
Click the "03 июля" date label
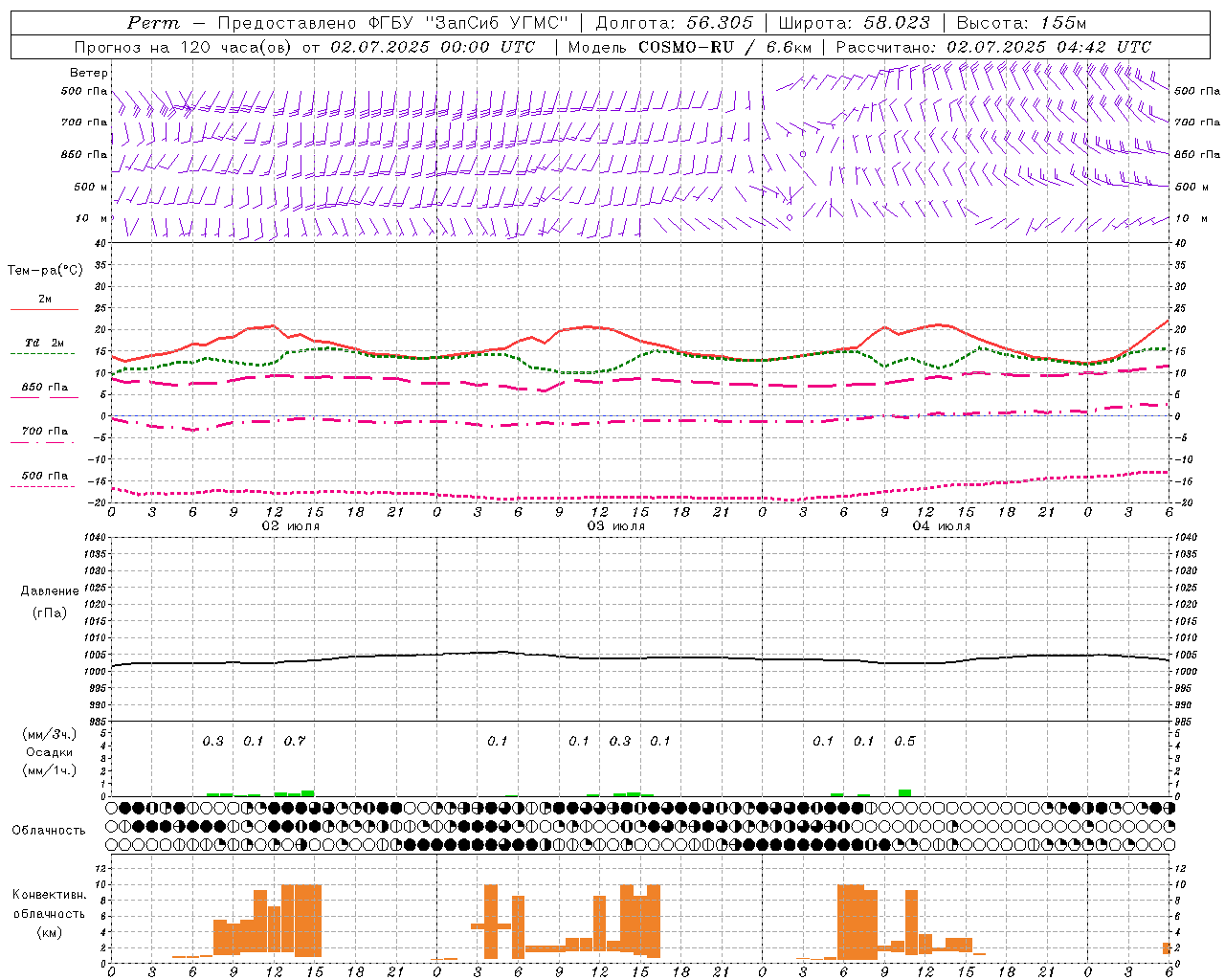click(x=616, y=526)
